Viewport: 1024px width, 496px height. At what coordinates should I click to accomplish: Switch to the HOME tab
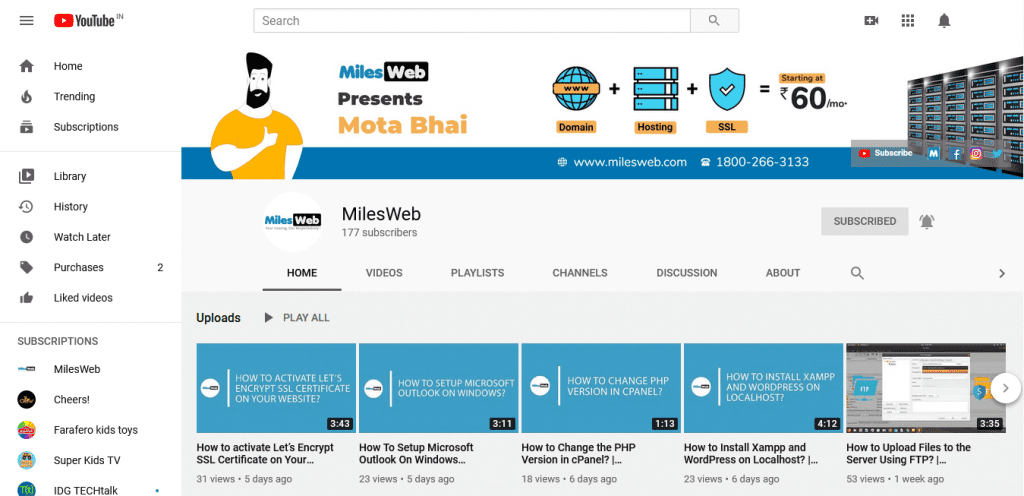tap(302, 273)
